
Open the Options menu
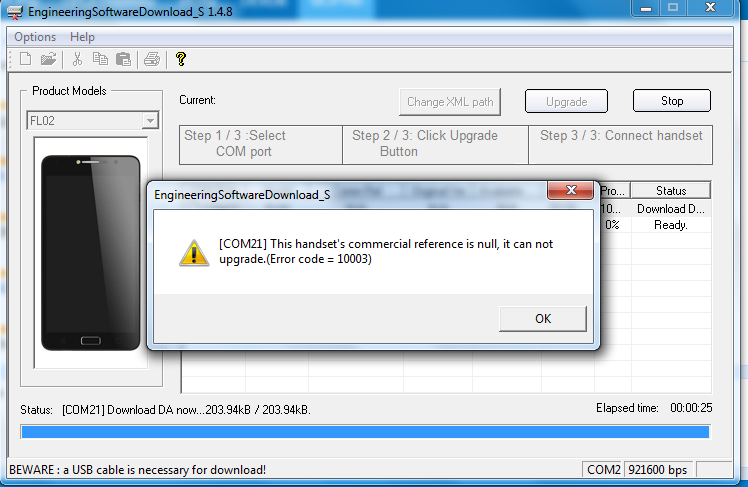35,37
